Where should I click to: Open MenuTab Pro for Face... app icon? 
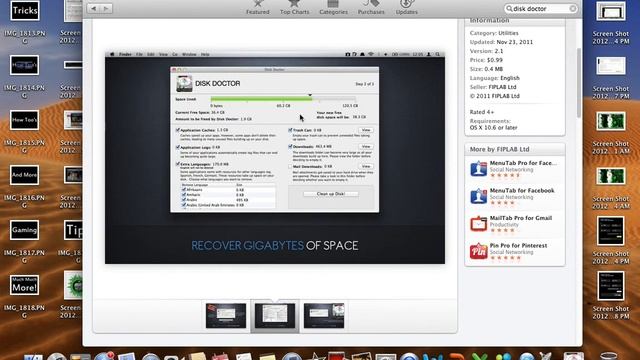tap(478, 169)
